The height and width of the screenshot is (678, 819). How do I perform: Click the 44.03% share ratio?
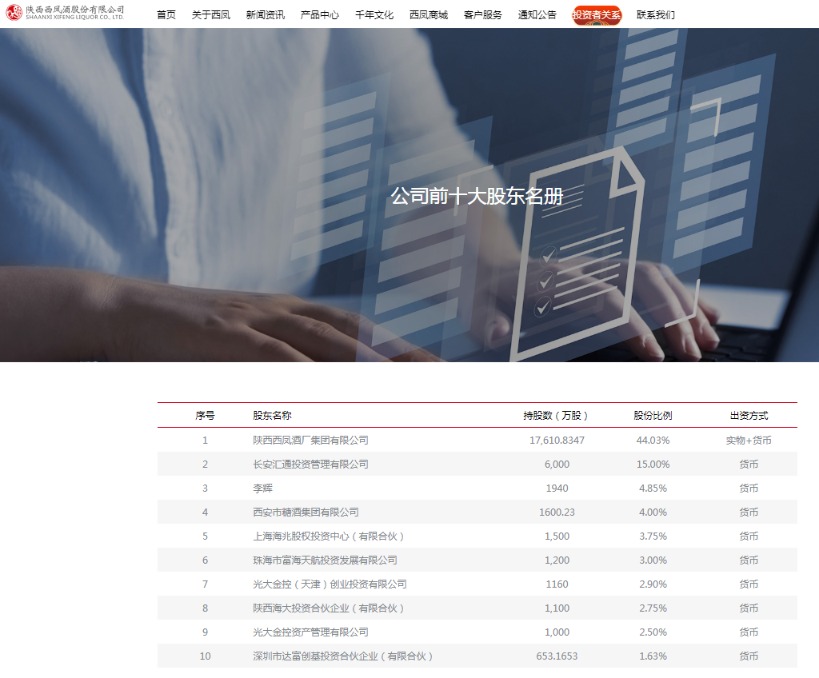[653, 440]
